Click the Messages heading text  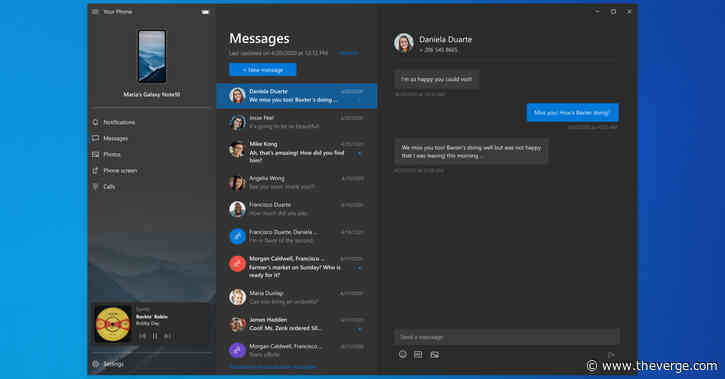point(259,39)
